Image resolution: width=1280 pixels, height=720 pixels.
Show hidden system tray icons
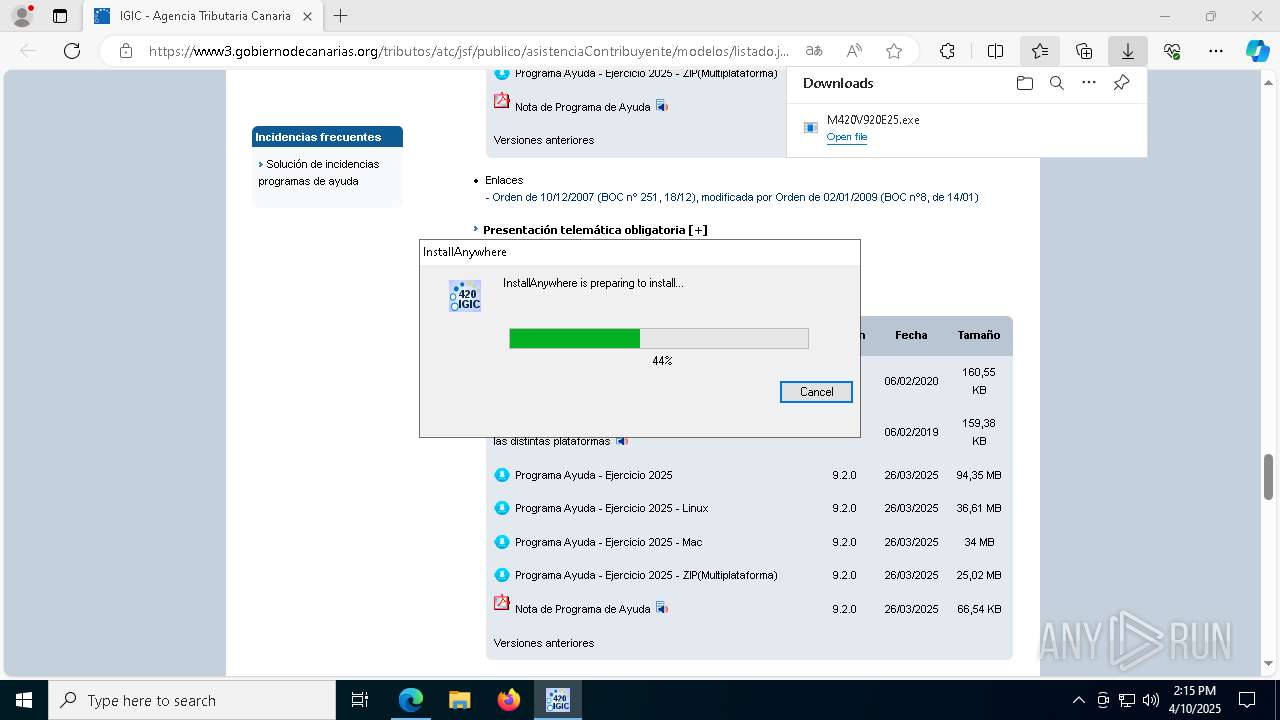(1078, 700)
